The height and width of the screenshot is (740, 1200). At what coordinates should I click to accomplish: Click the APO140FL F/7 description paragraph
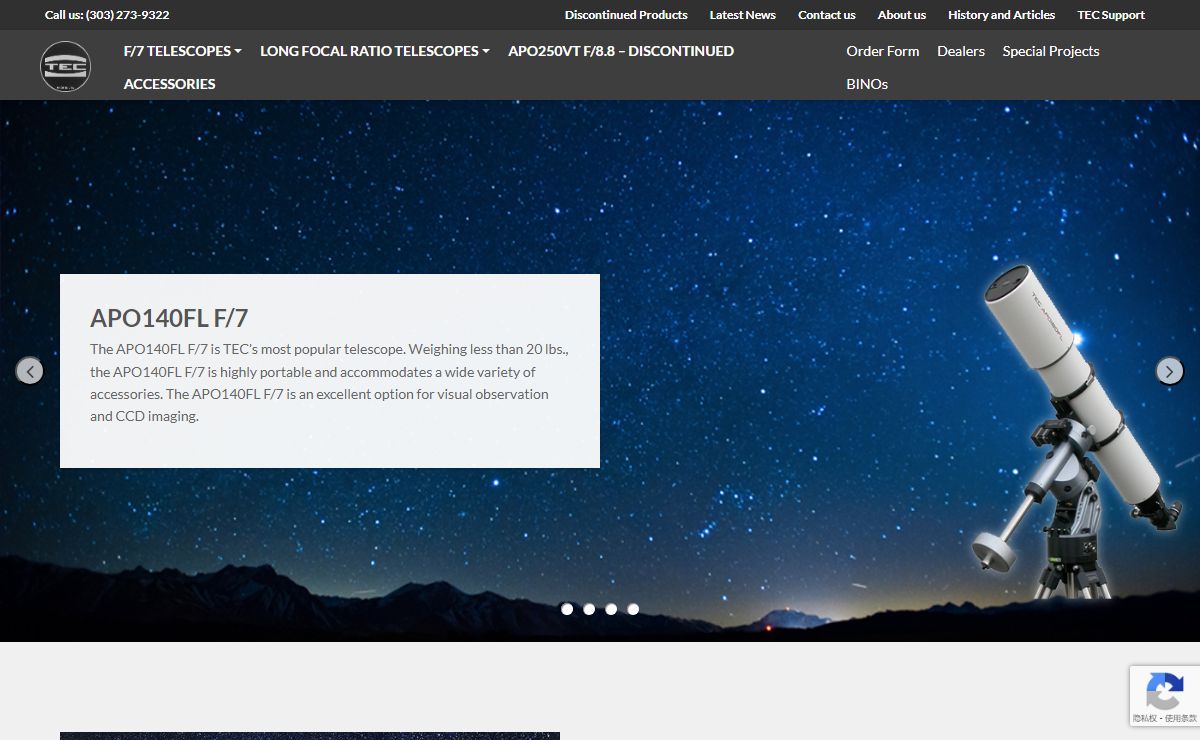coord(330,383)
